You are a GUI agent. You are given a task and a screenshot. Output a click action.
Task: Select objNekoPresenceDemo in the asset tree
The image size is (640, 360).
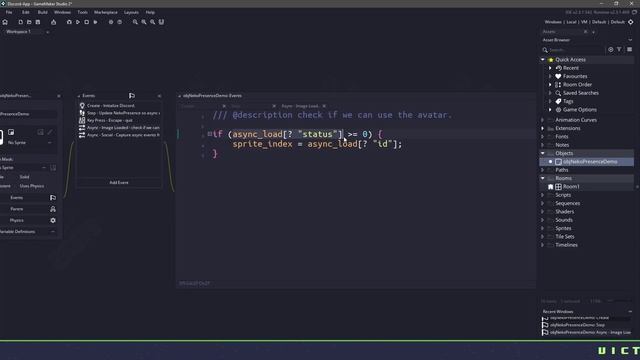click(590, 162)
